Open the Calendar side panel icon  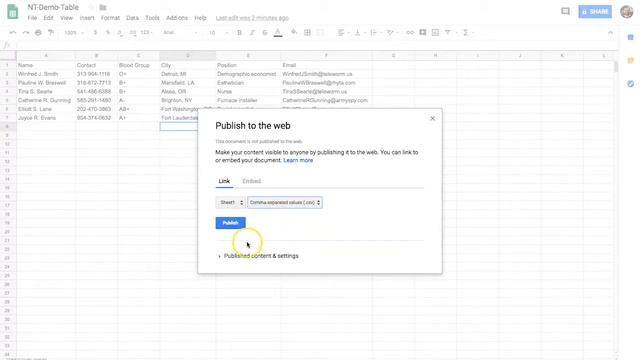point(631,37)
